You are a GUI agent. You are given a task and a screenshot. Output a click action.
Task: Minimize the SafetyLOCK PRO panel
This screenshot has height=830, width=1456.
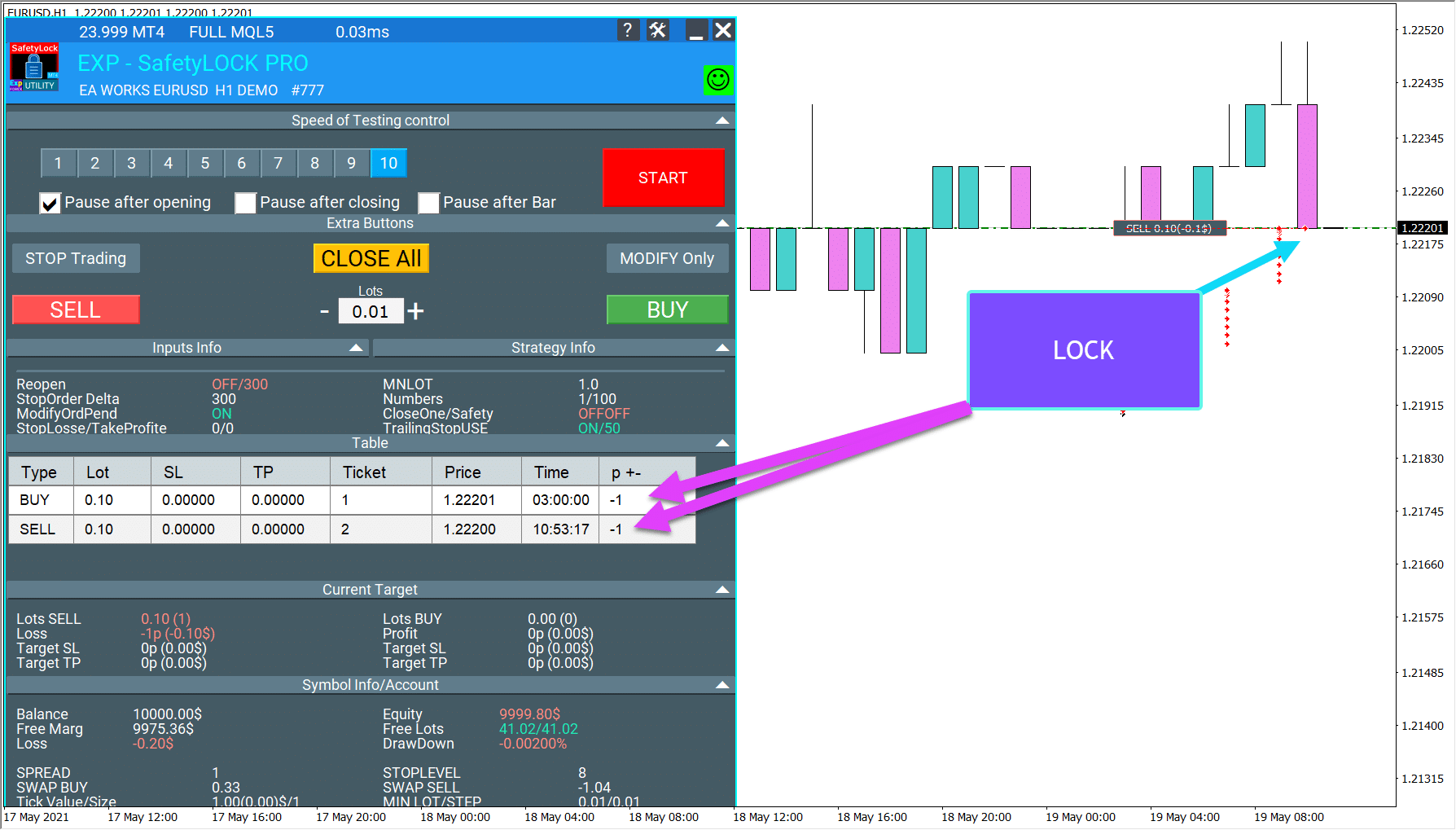695,31
